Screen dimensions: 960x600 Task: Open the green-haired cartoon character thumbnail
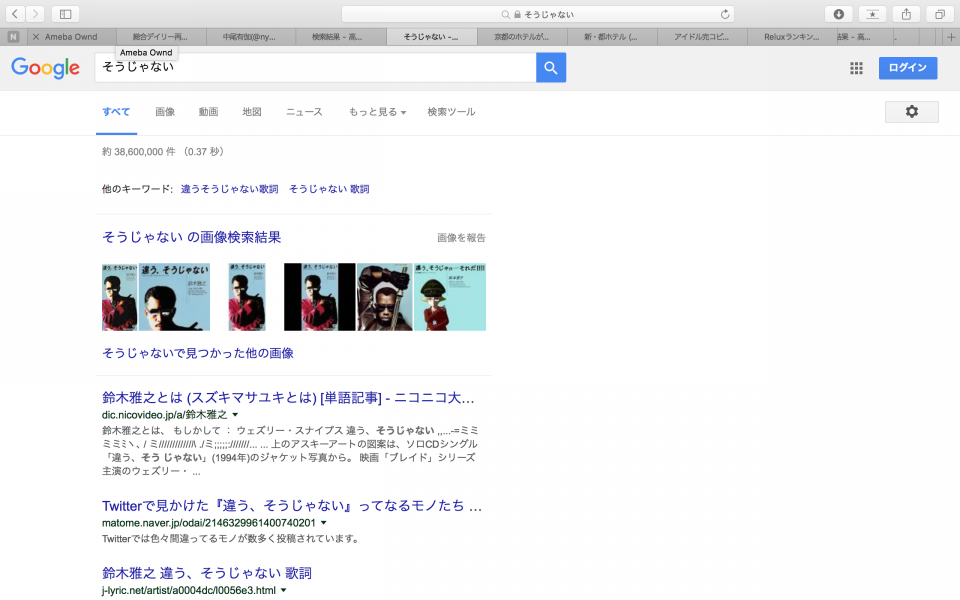(450, 297)
